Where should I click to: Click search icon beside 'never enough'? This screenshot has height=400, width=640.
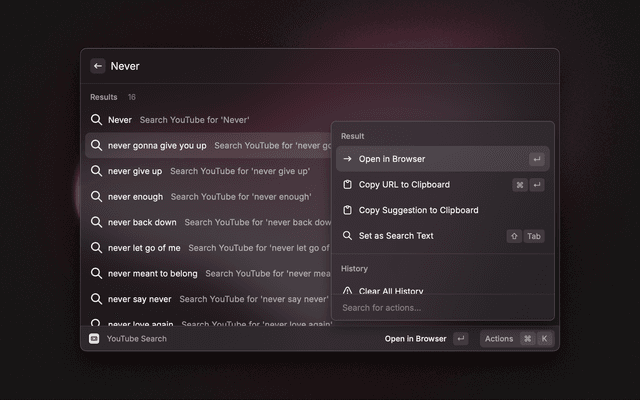[x=96, y=197]
